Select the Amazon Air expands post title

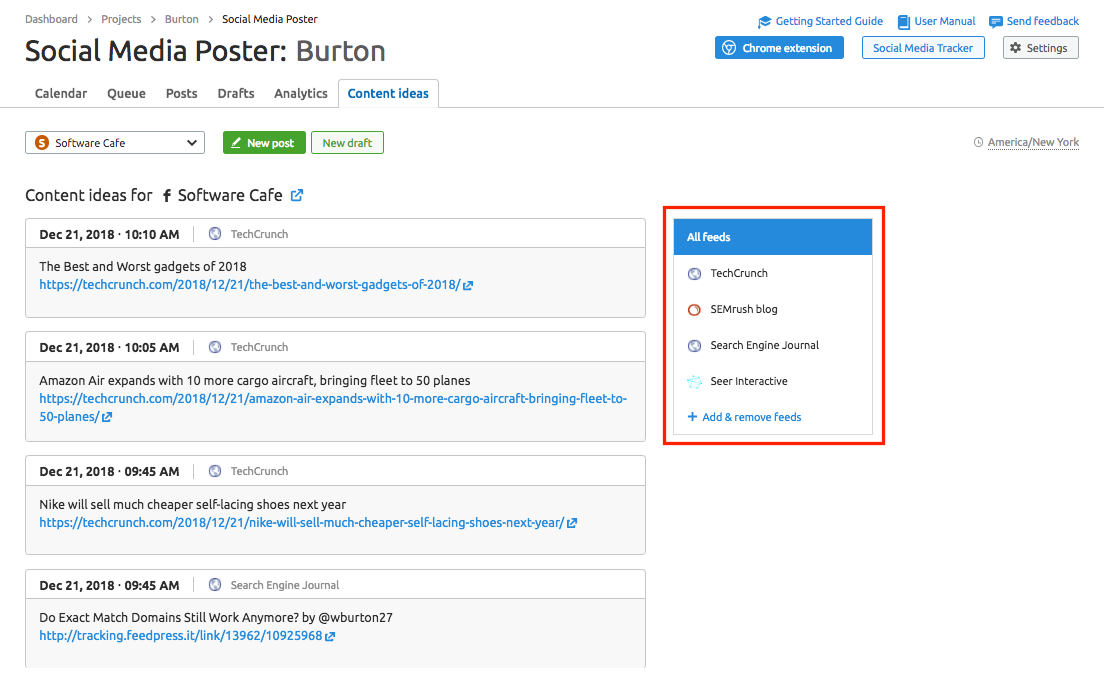[255, 380]
